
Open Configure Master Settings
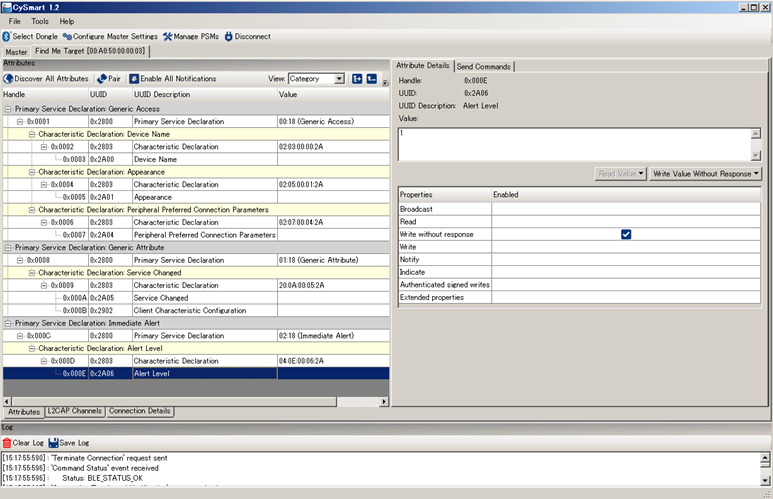pos(110,36)
